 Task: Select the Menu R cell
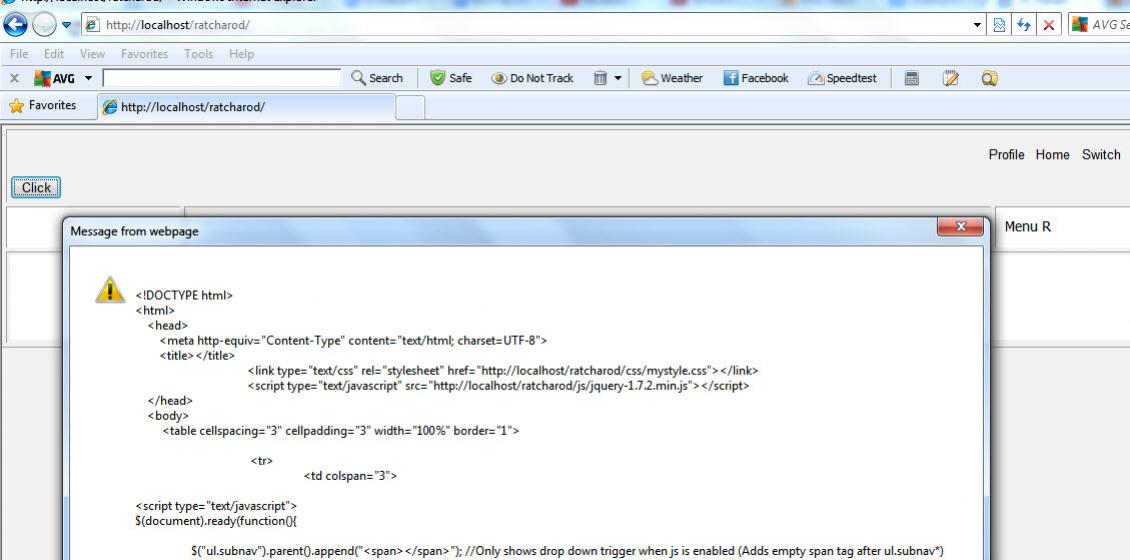(x=1062, y=227)
